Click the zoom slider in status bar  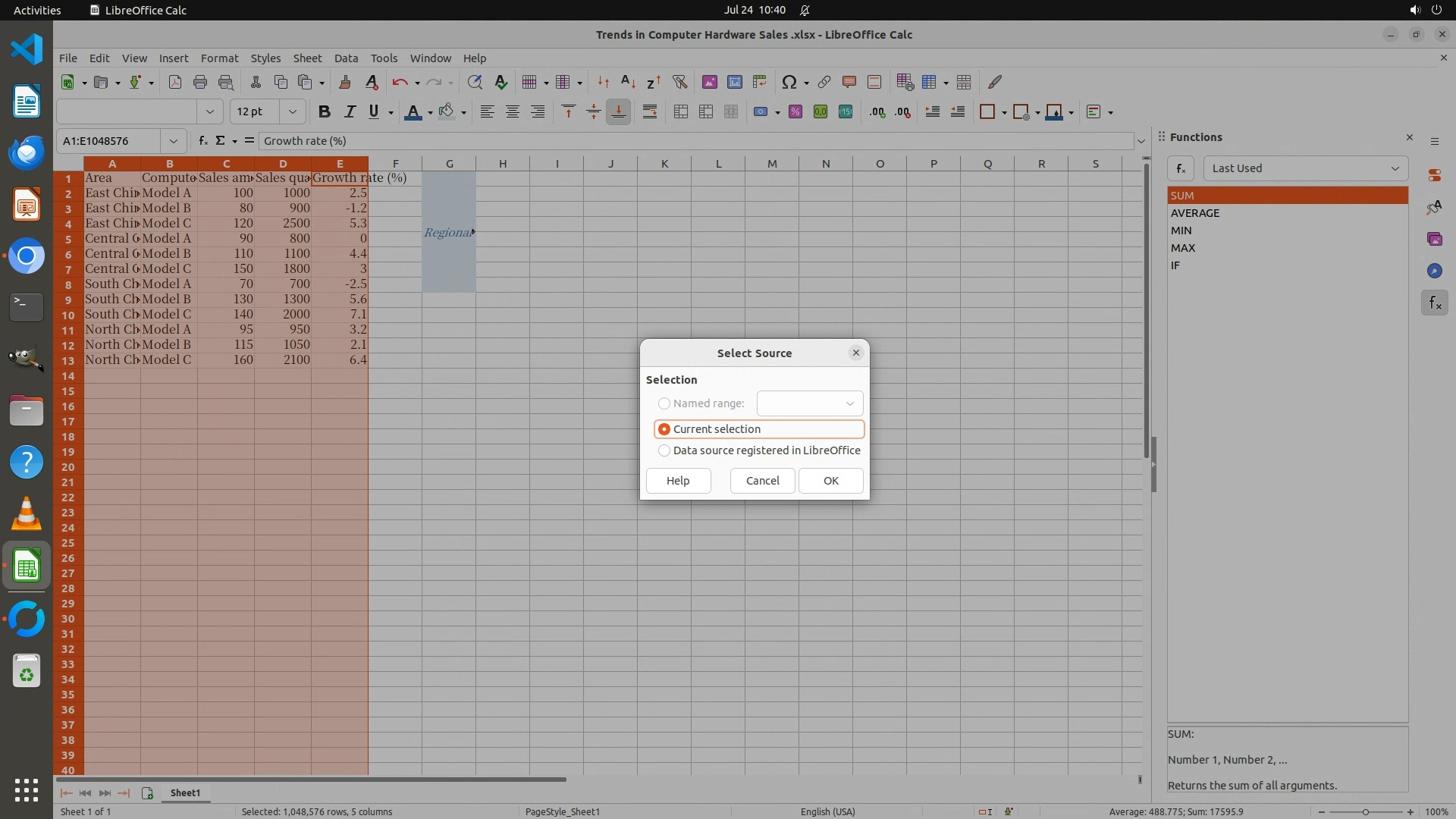pos(1365,811)
